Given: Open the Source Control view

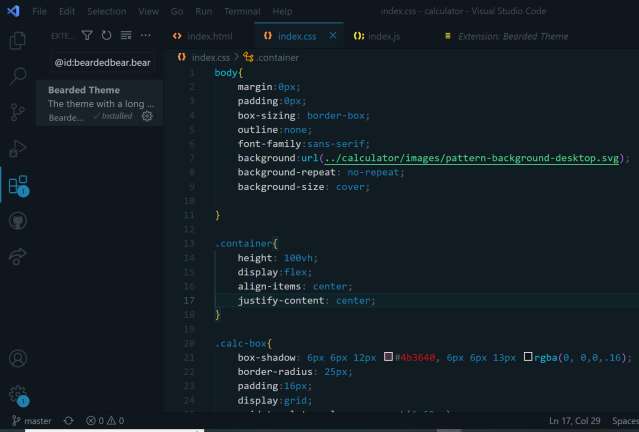Looking at the screenshot, I should point(18,112).
